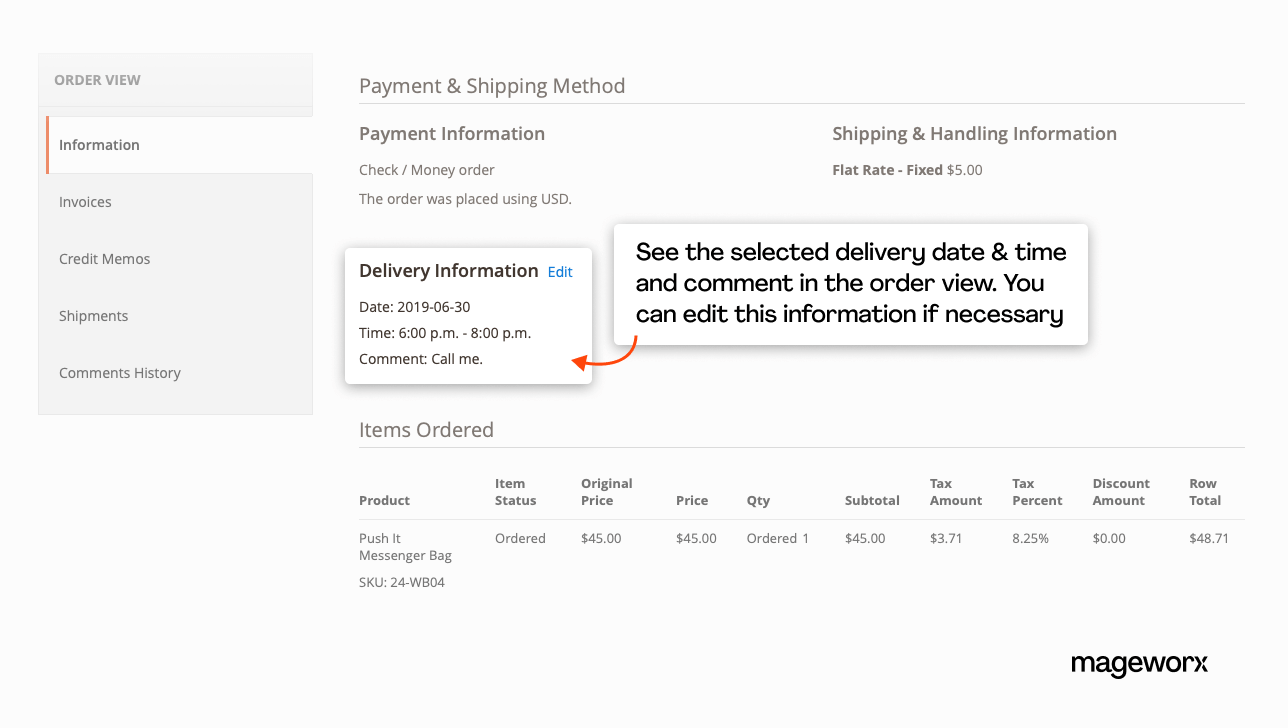The width and height of the screenshot is (1288, 728).
Task: Click the delivery time range text
Action: tap(444, 332)
